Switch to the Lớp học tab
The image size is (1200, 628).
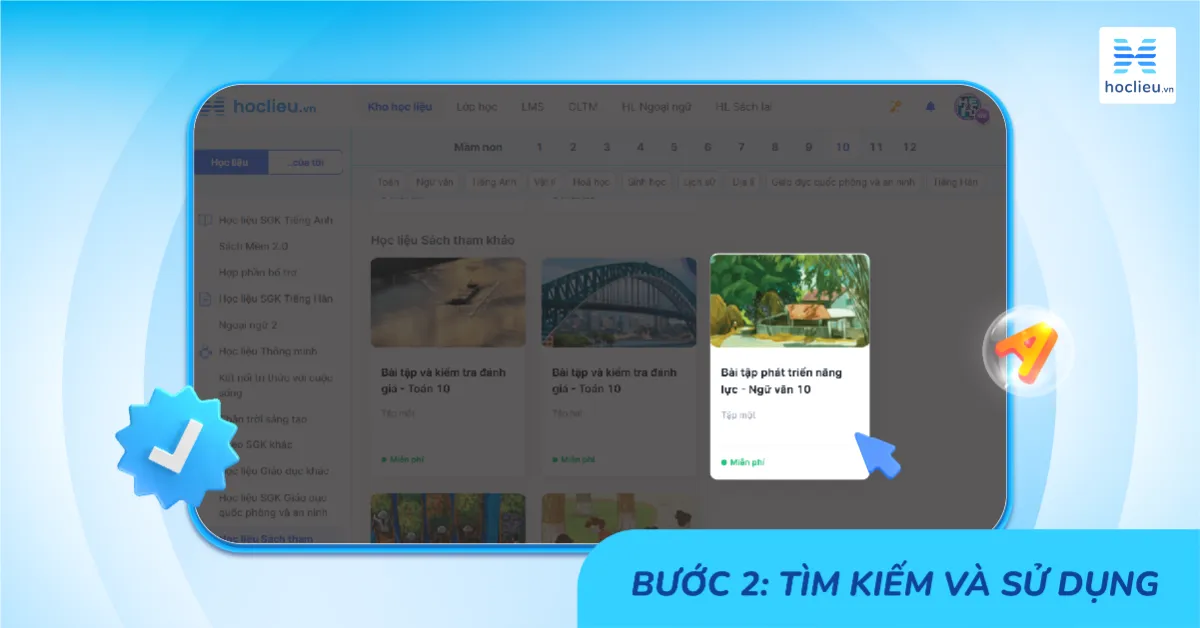click(x=477, y=107)
